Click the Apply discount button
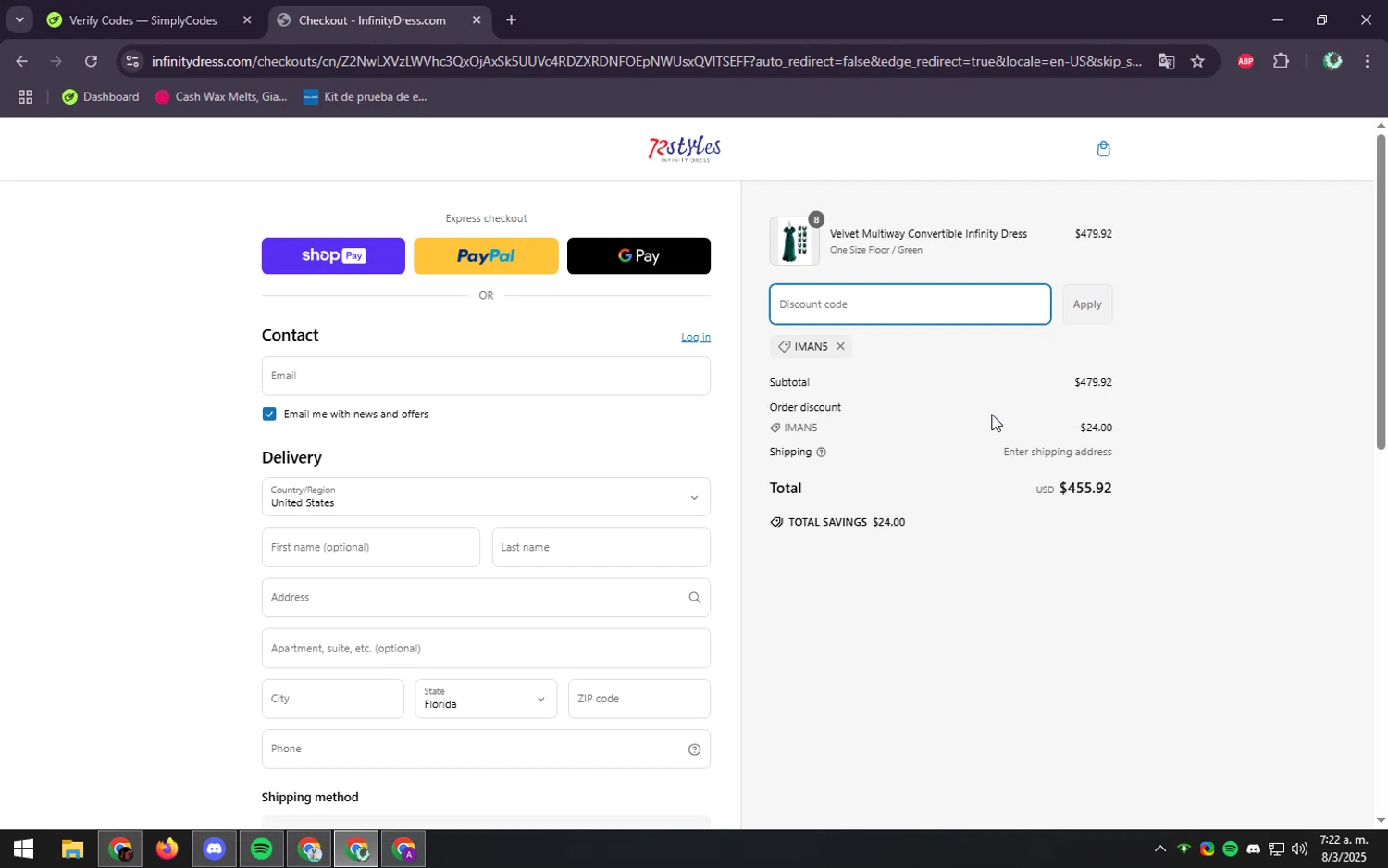1388x868 pixels. point(1087,304)
